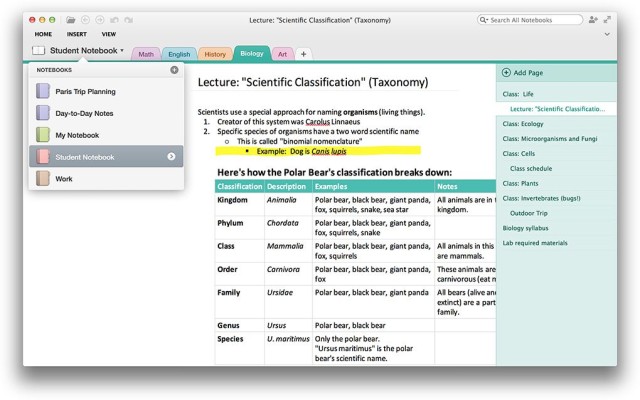The image size is (640, 400).
Task: Expand the ribbon using the chevron
Action: [x=609, y=34]
